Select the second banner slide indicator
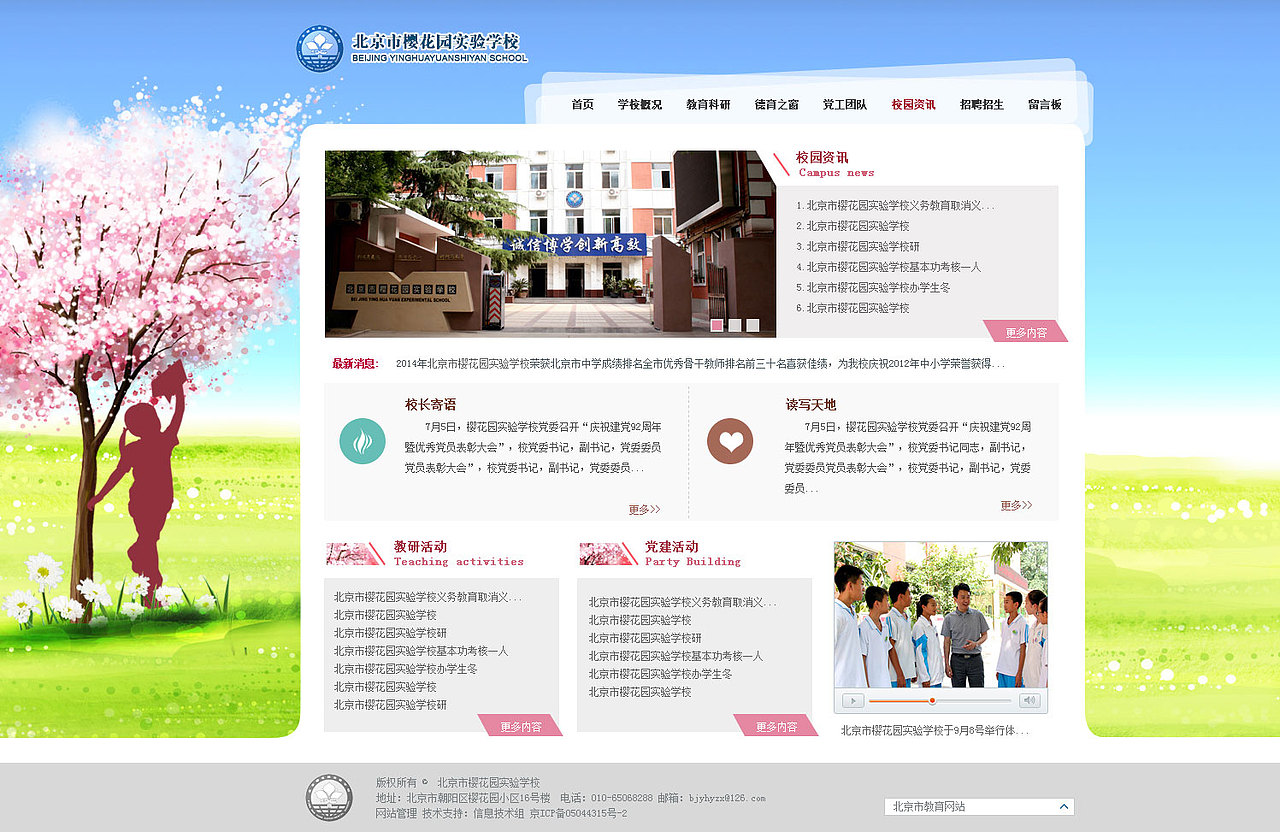The image size is (1280, 832). [735, 325]
